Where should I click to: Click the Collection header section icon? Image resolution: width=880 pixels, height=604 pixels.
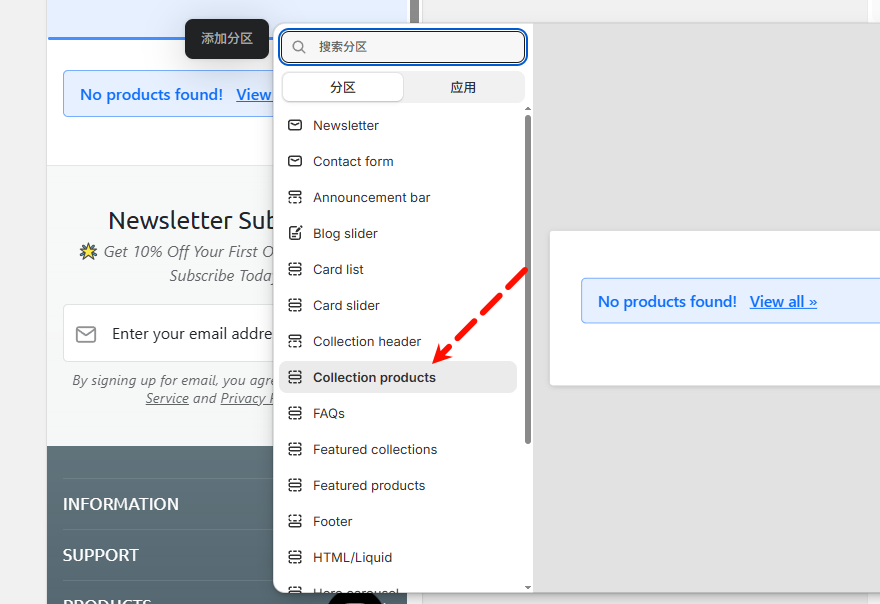click(x=295, y=341)
